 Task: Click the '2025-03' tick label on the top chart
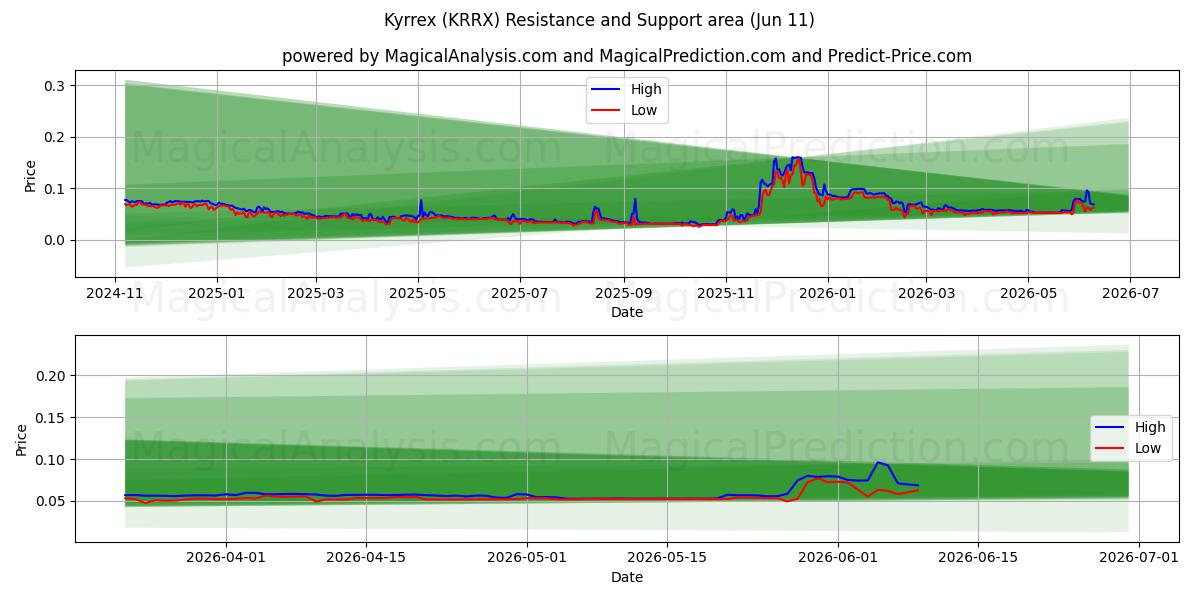click(316, 293)
